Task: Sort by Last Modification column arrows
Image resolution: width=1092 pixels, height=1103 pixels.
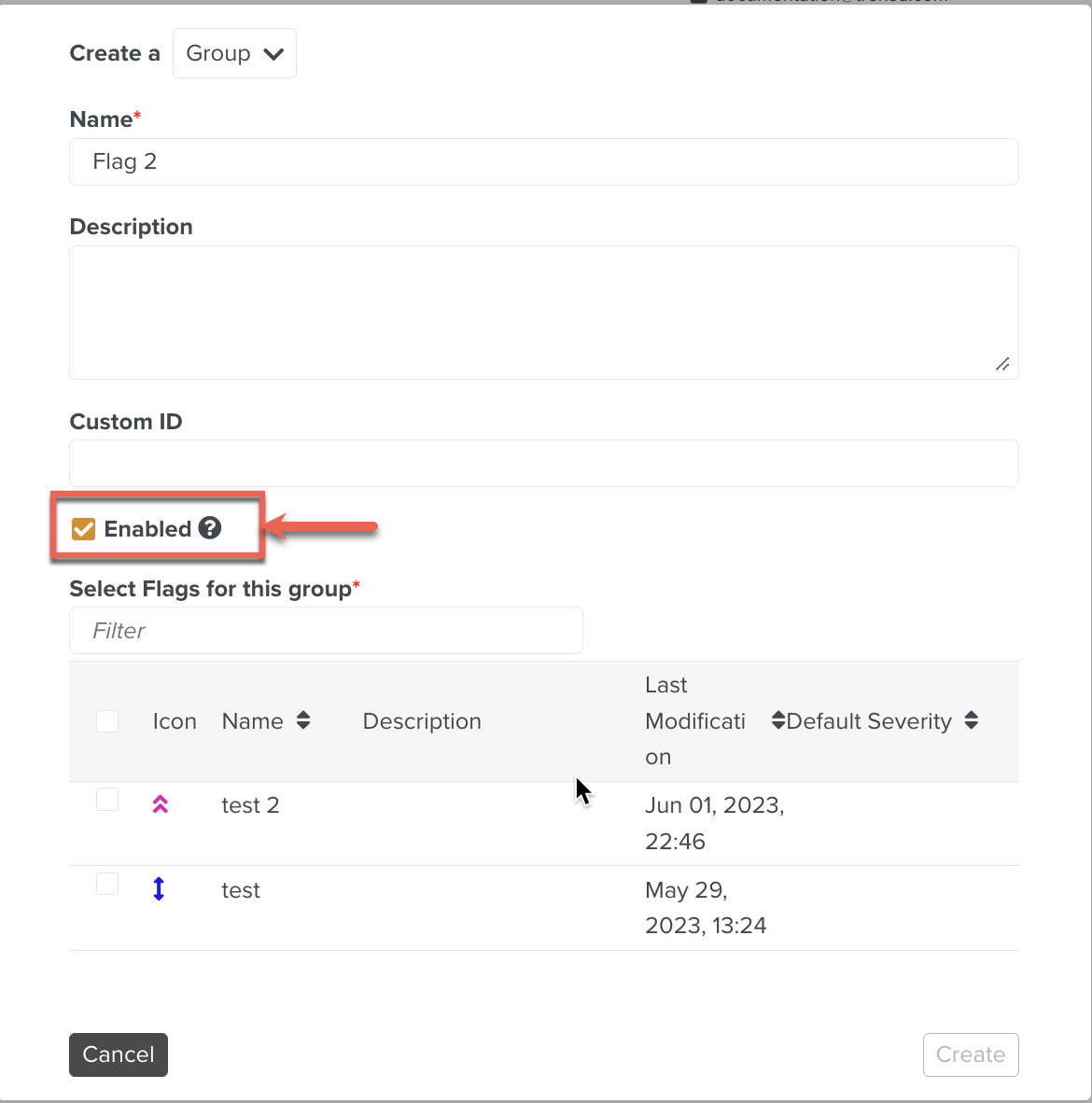Action: point(777,720)
